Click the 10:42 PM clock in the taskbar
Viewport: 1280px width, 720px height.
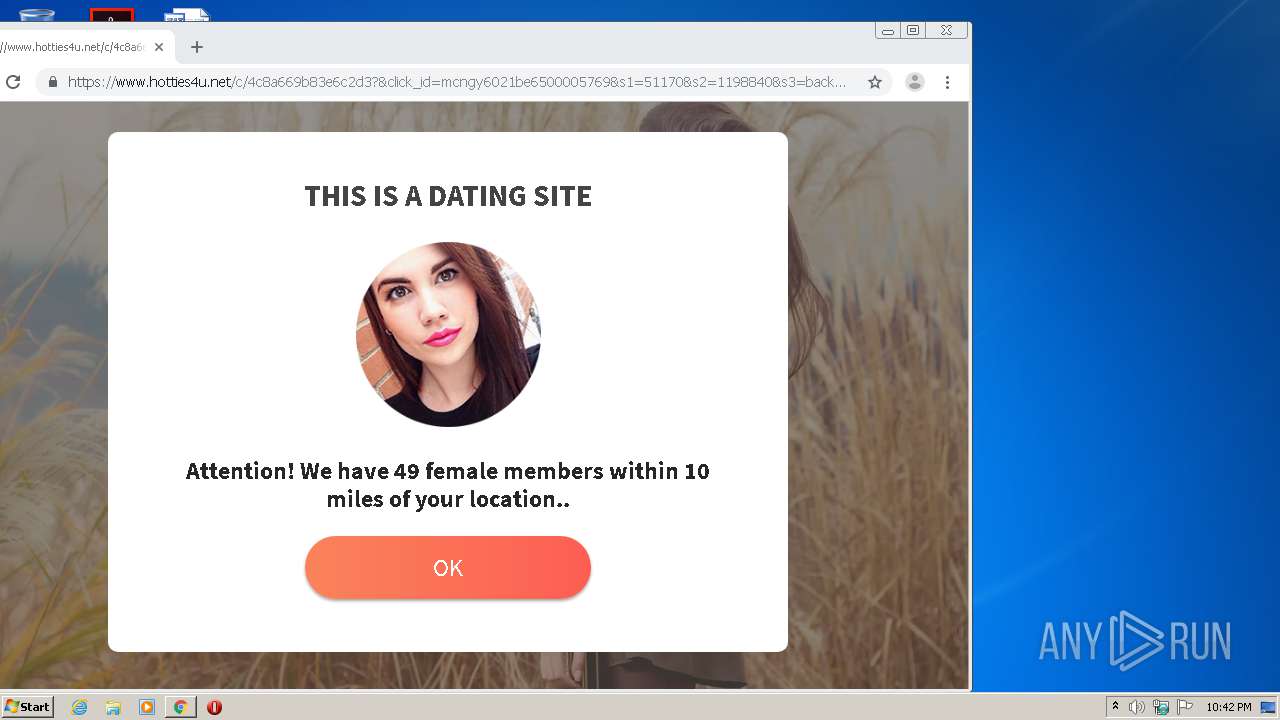point(1228,707)
